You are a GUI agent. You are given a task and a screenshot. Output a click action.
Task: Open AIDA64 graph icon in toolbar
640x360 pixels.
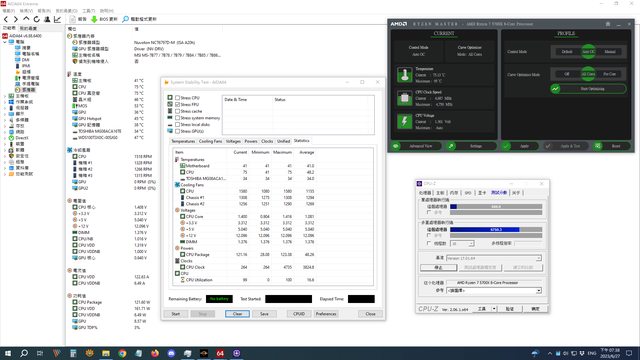(58, 19)
